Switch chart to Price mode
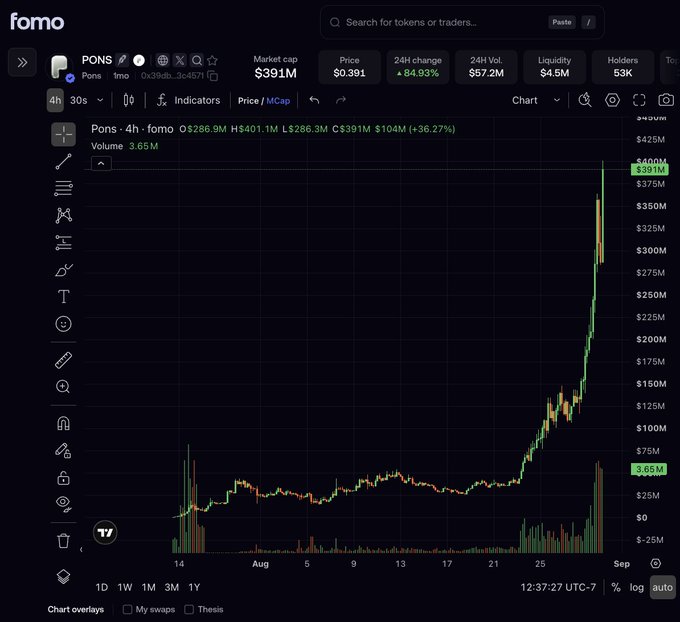 pyautogui.click(x=248, y=101)
